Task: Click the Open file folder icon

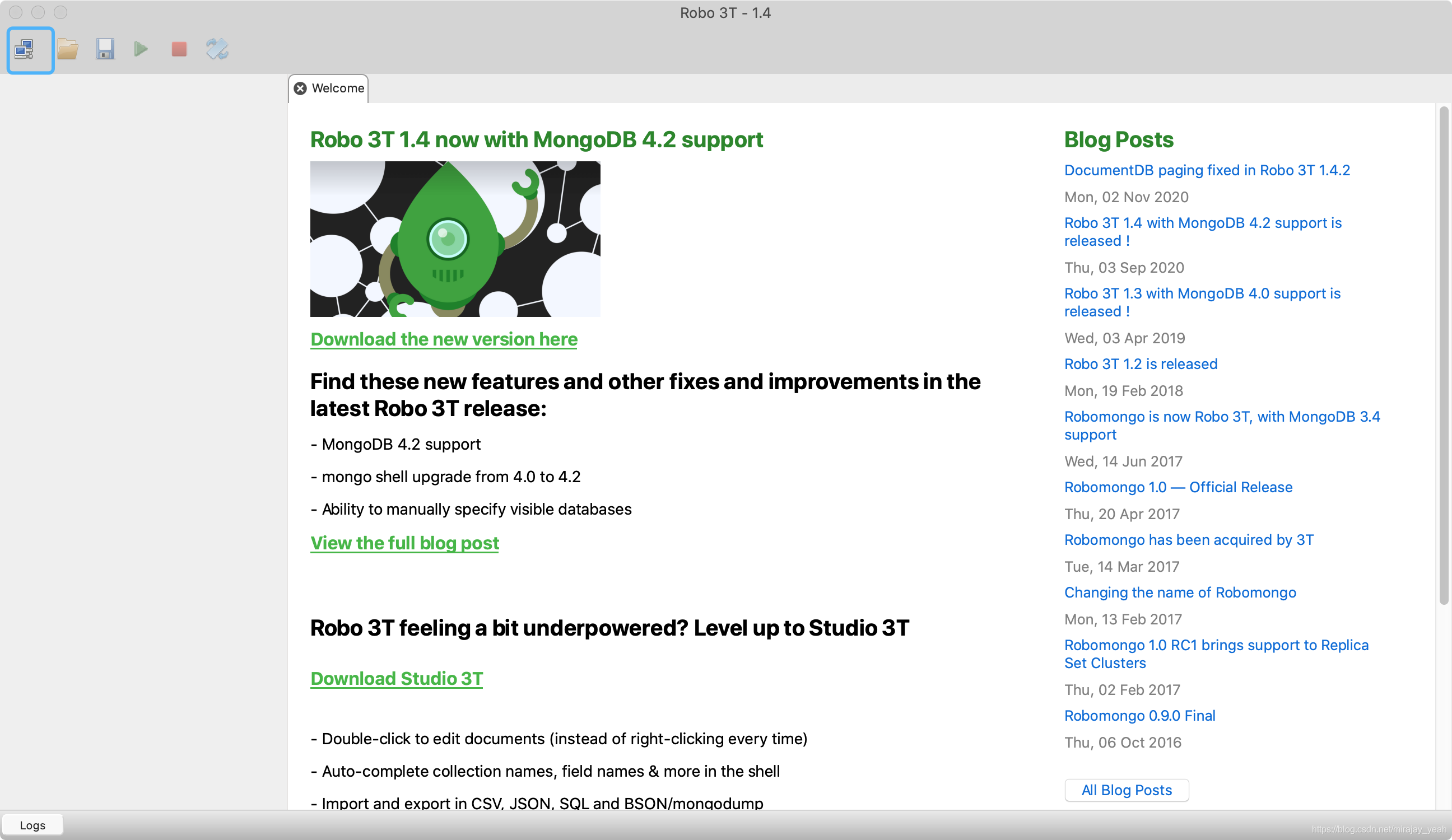Action: pos(67,49)
